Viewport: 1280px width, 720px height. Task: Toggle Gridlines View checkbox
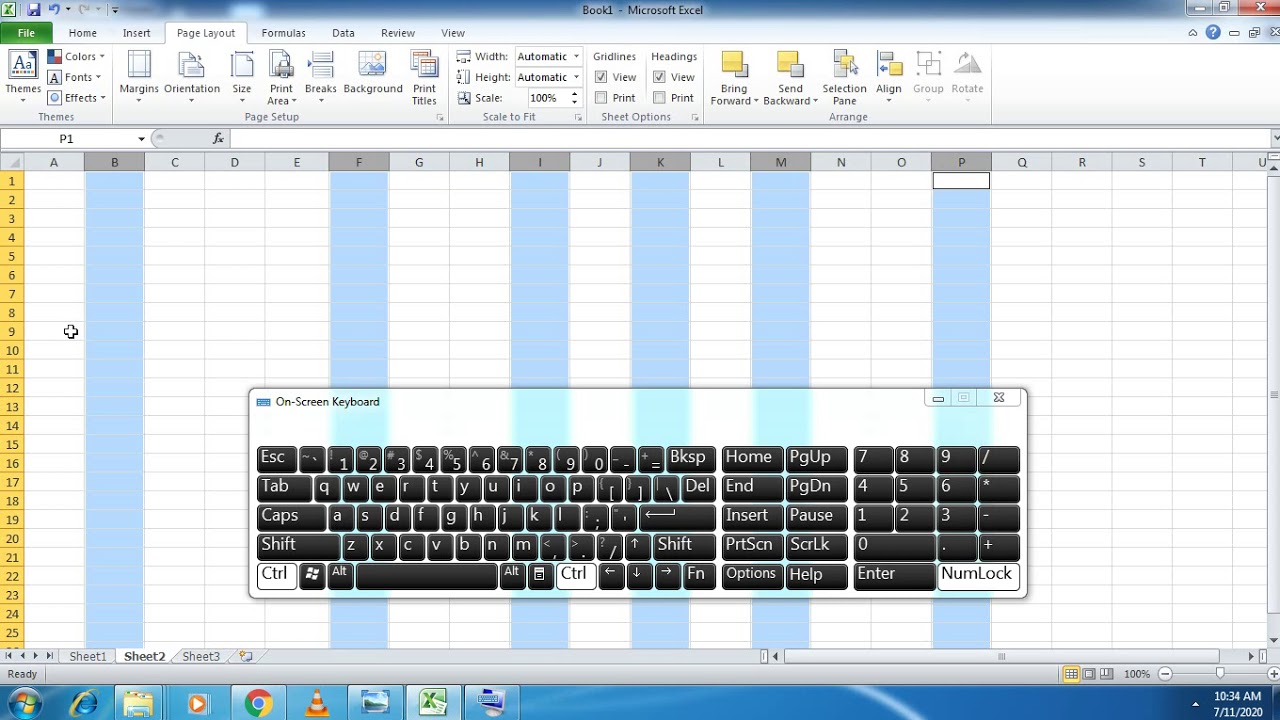tap(601, 77)
